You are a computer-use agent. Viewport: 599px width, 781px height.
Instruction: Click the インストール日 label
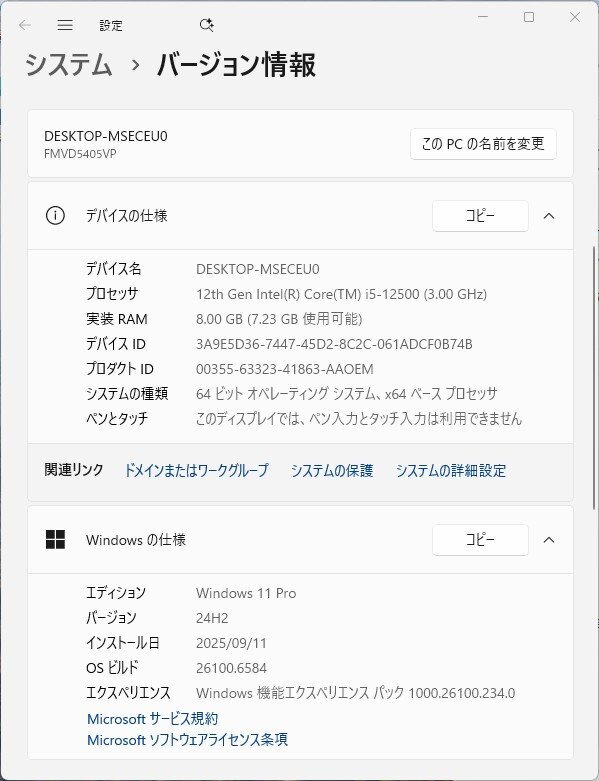coord(122,643)
